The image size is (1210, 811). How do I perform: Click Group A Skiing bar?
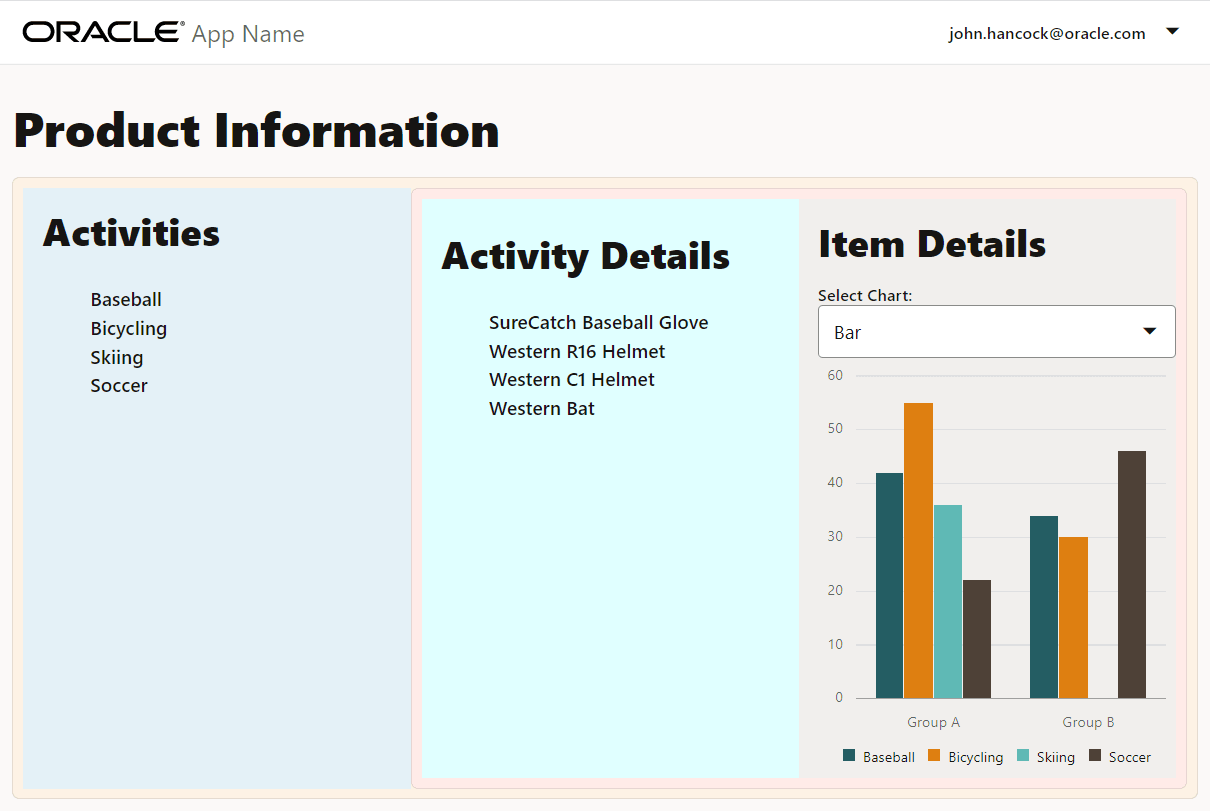(x=948, y=601)
